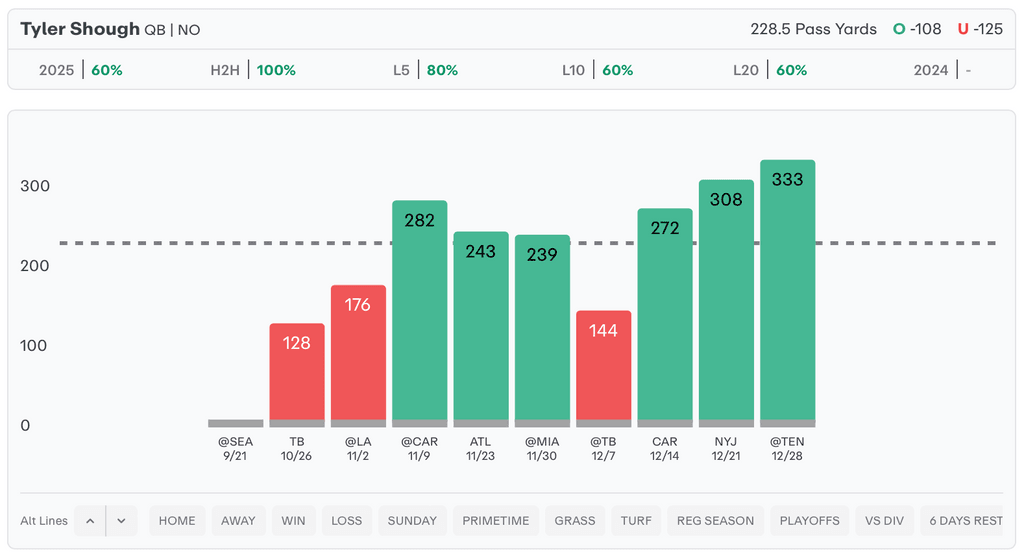Select the GRASS surface filter

coord(575,521)
